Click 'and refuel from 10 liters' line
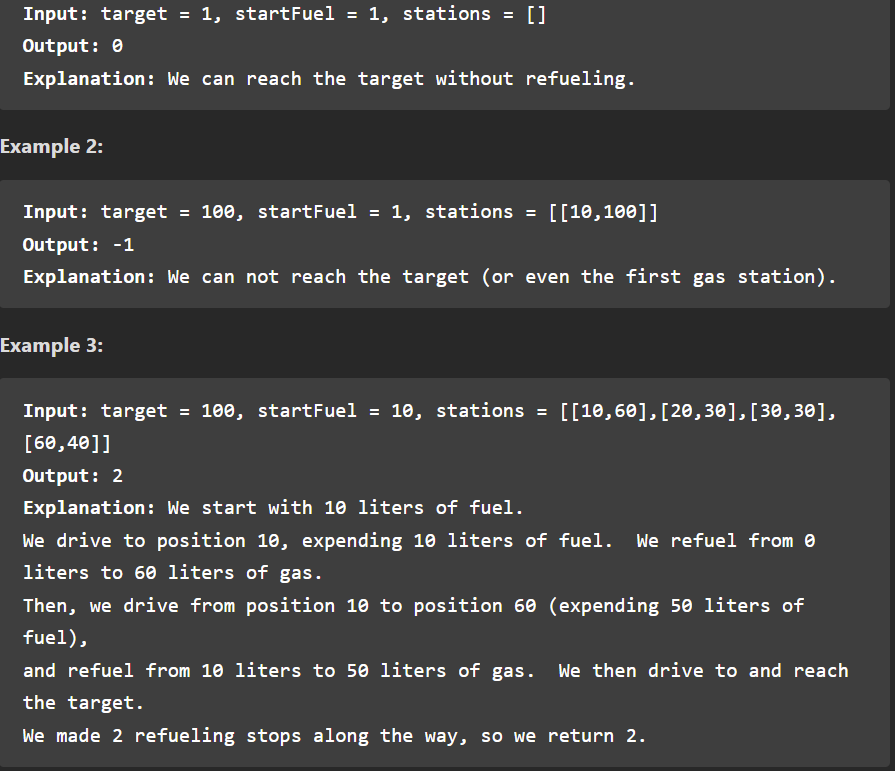This screenshot has height=771, width=895. tap(436, 671)
